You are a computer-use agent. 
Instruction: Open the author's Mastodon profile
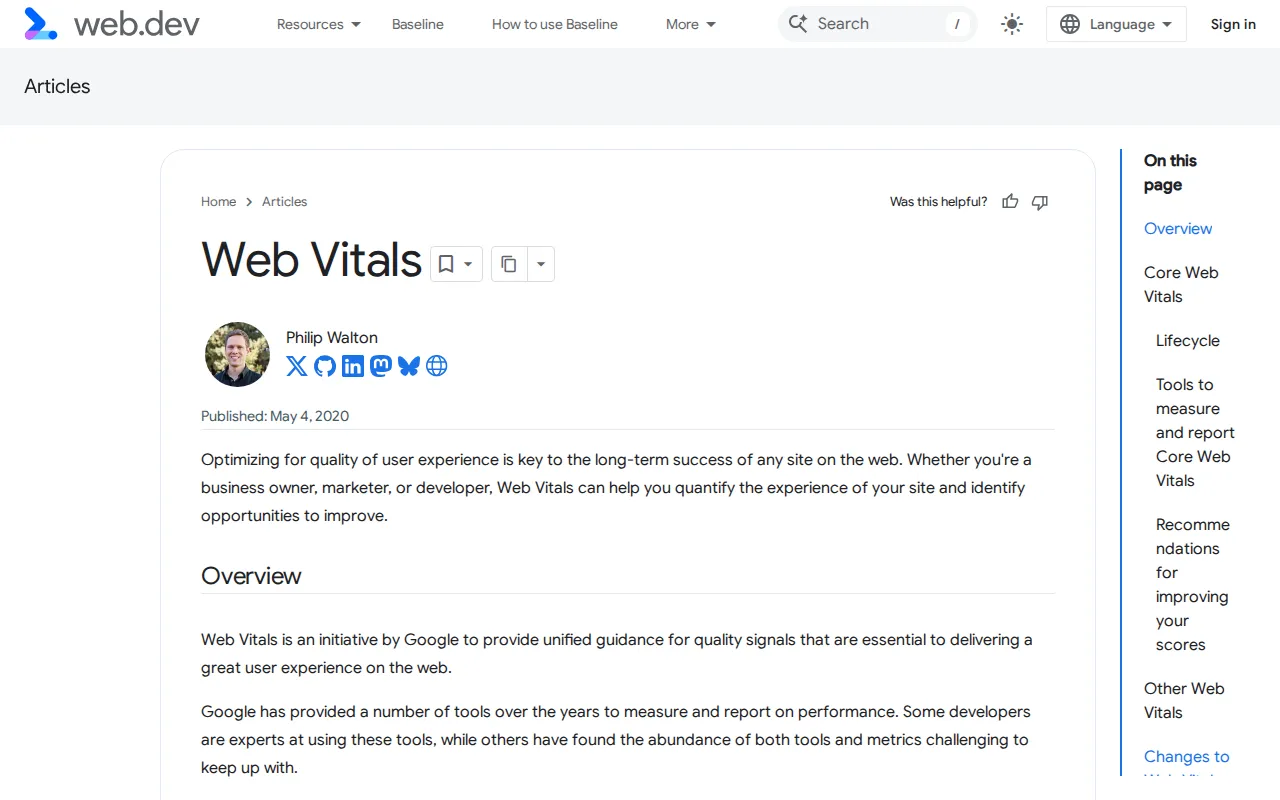[381, 366]
